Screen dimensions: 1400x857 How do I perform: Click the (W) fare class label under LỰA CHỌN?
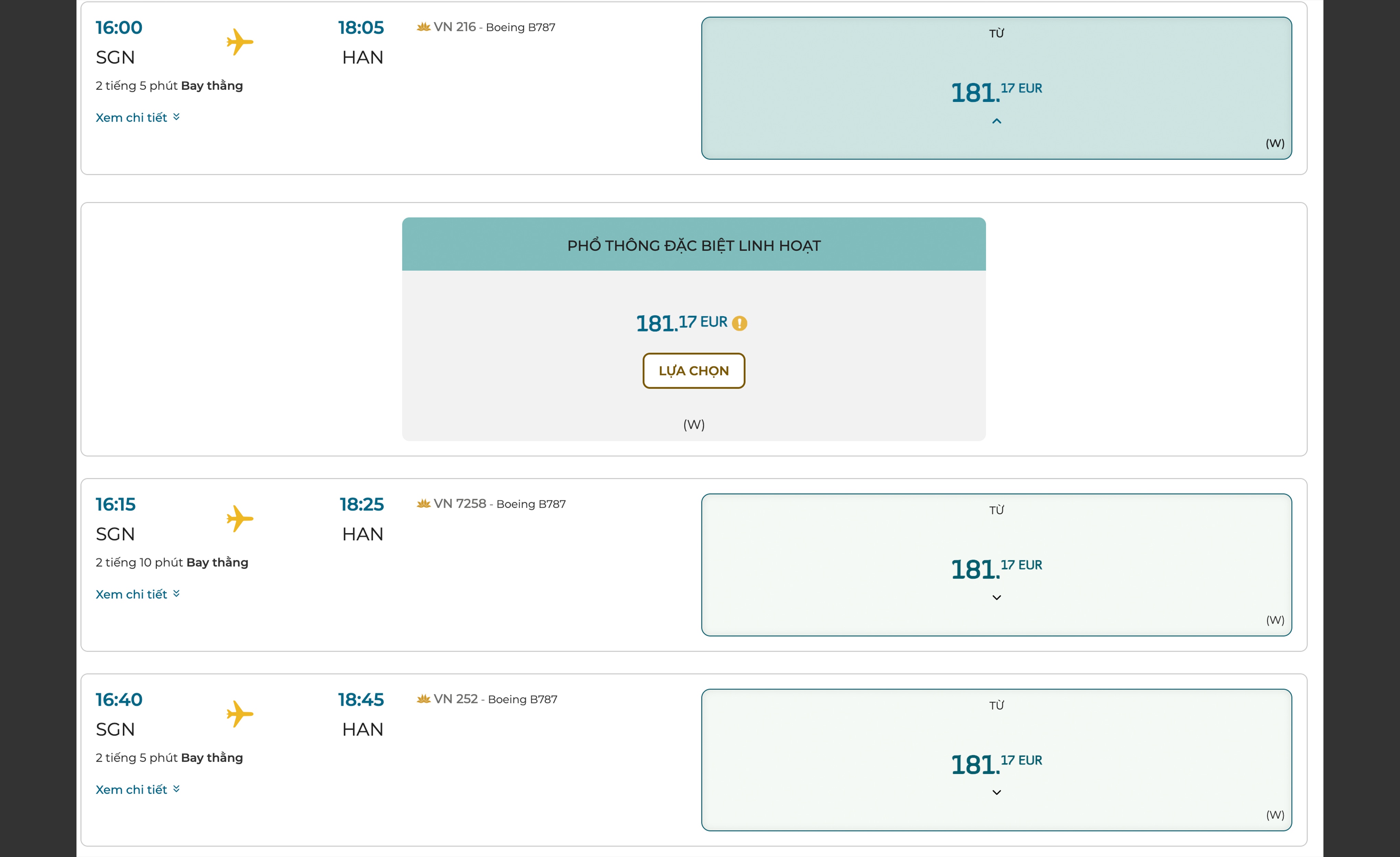[x=694, y=424]
